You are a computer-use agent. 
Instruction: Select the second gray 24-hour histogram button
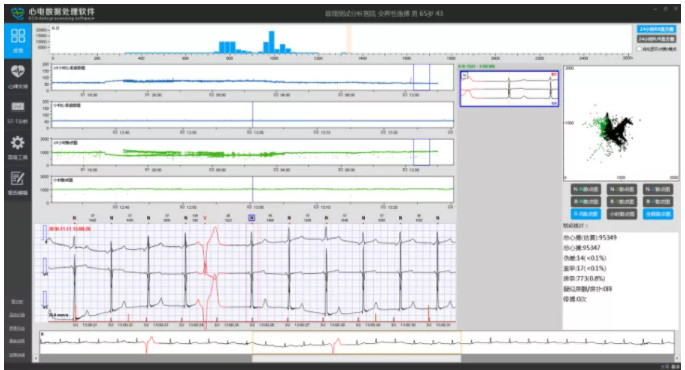656,39
